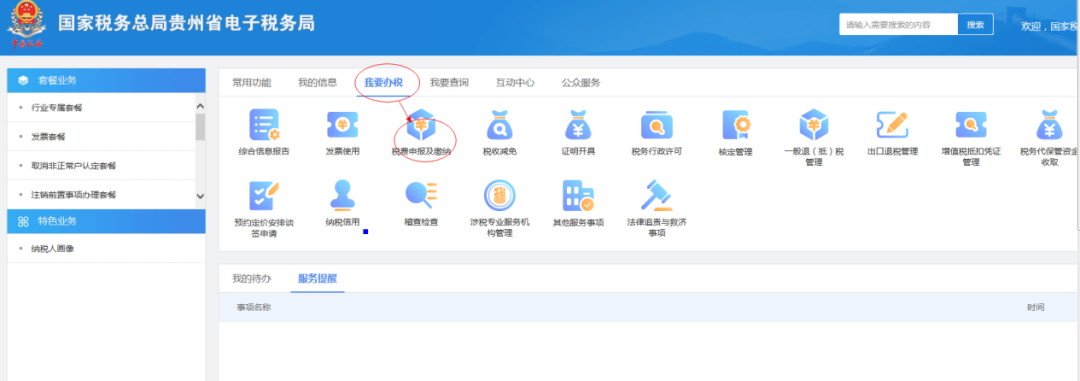Open 稽查检查 magnifier icon

click(x=421, y=195)
